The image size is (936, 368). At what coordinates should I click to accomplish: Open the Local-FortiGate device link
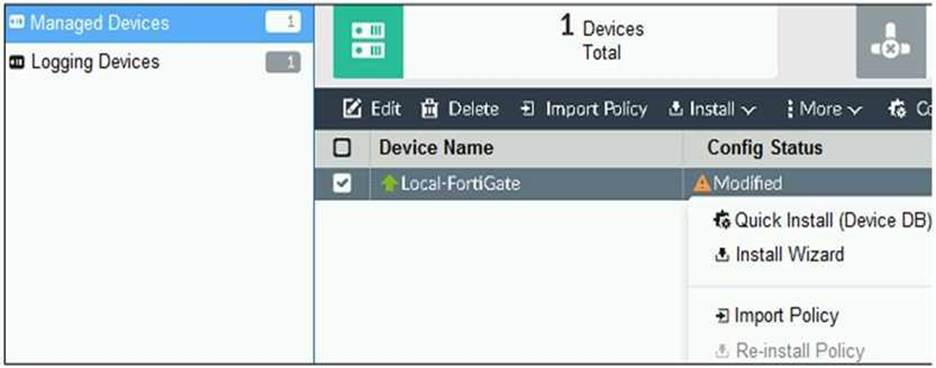(x=460, y=183)
